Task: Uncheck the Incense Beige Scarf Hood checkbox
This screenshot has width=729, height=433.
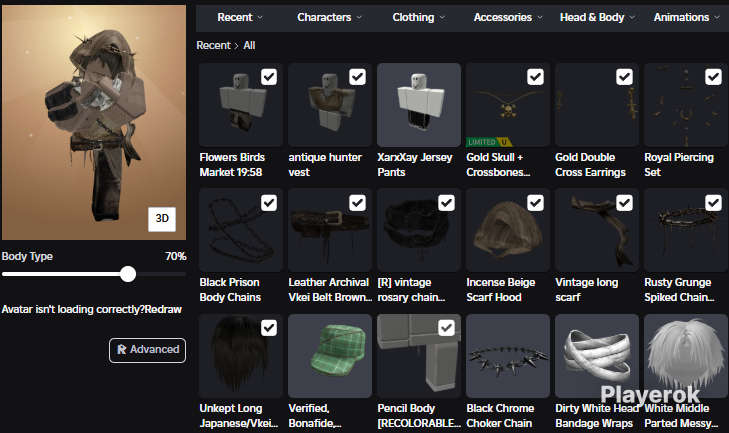Action: [x=536, y=203]
